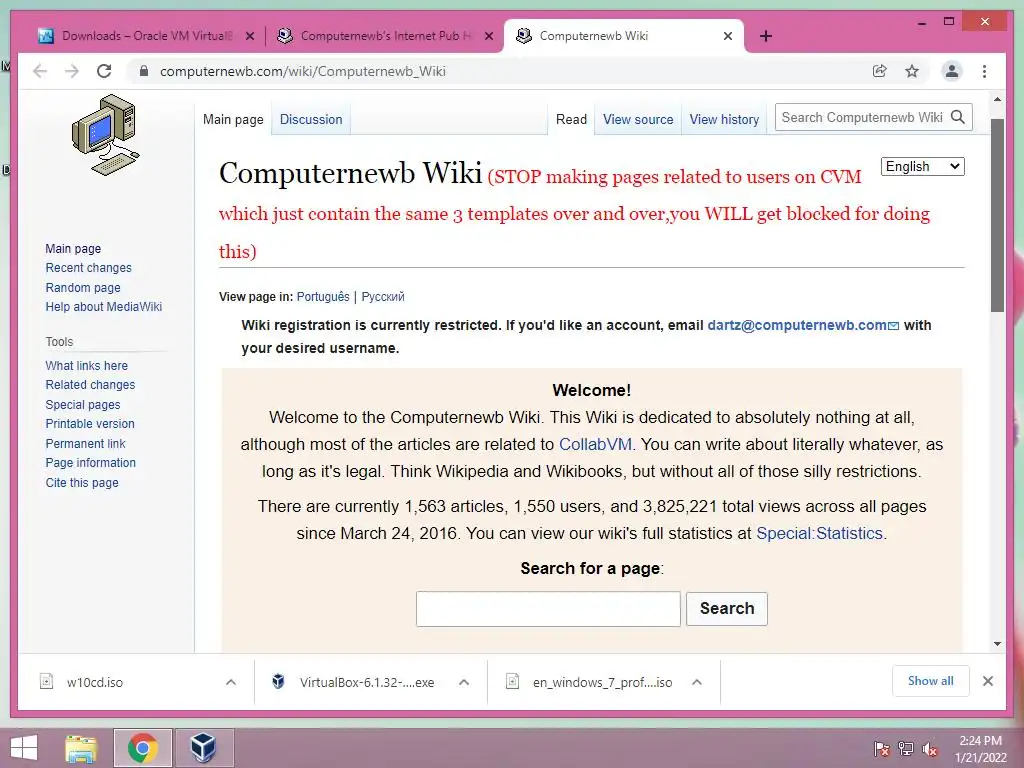Screen dimensions: 1024x768
Task: Click the wiki search magnifier icon
Action: 958,118
